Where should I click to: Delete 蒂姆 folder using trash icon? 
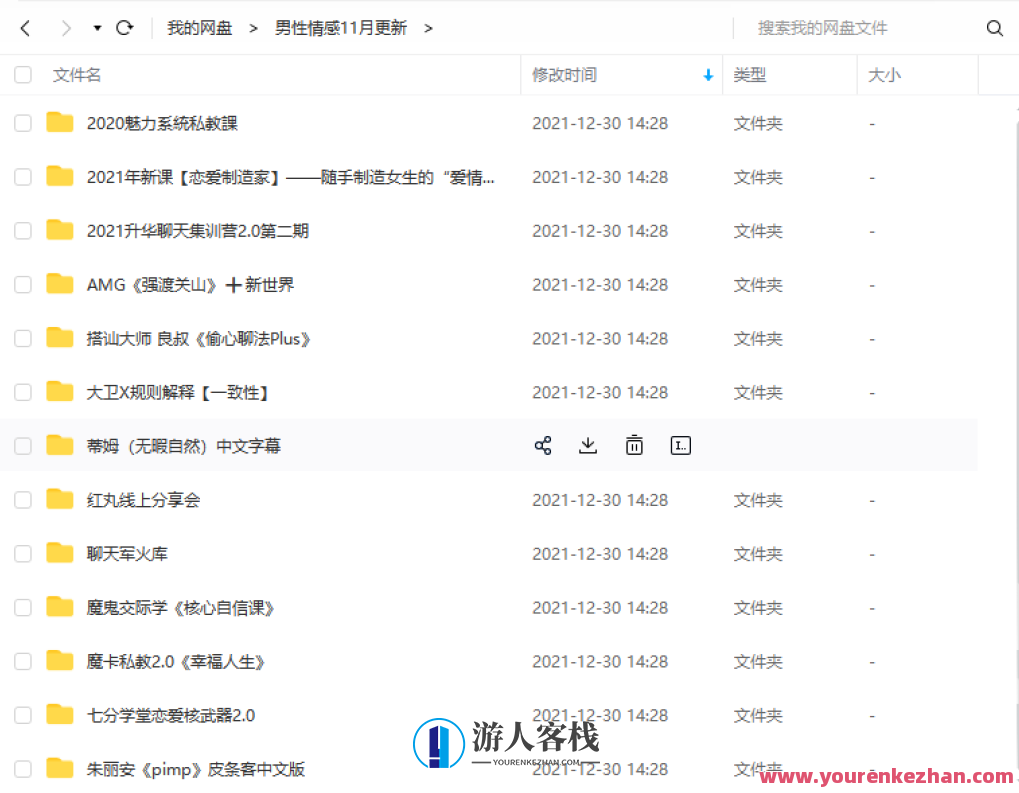634,445
